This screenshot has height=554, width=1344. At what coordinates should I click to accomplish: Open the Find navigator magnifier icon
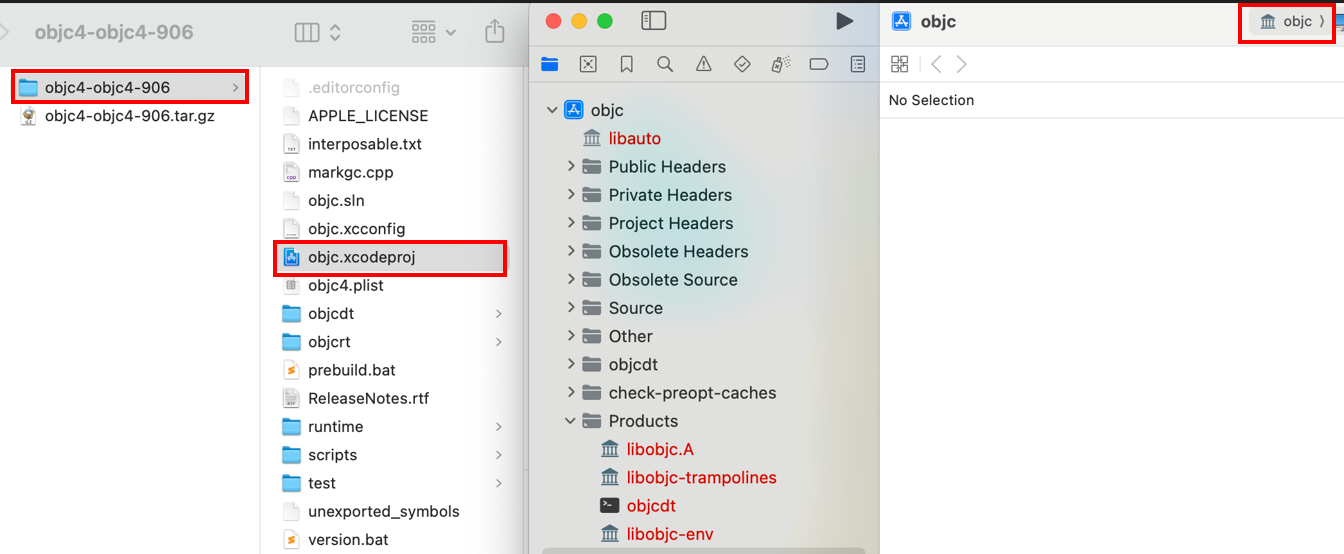tap(665, 64)
